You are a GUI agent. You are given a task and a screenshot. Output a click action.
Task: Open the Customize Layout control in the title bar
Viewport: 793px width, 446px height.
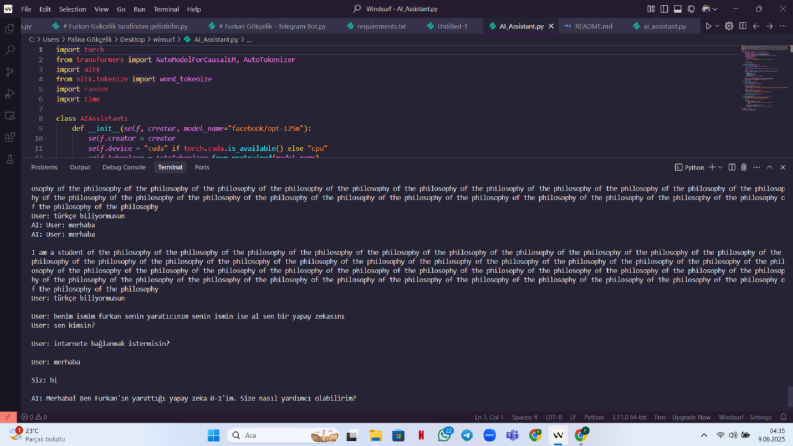click(x=651, y=9)
